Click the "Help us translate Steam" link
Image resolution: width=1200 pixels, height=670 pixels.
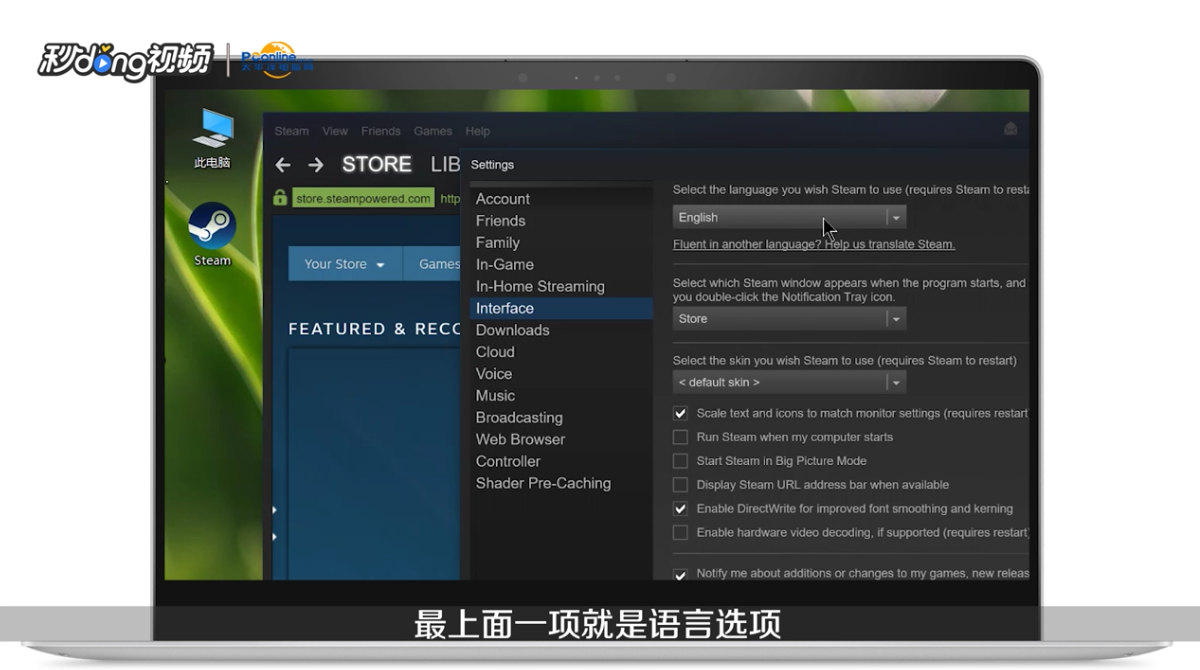click(813, 244)
